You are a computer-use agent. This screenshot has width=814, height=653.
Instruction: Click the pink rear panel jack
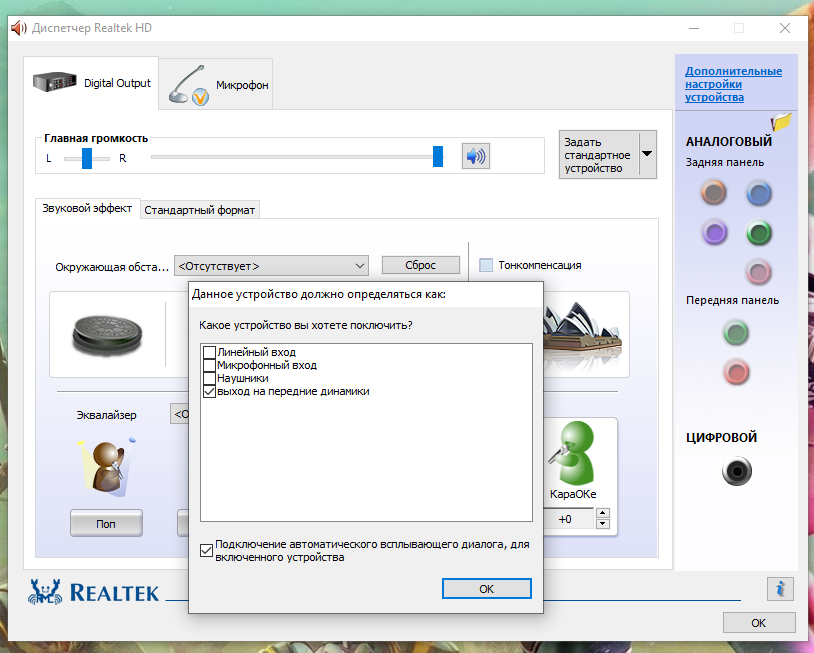coord(758,273)
